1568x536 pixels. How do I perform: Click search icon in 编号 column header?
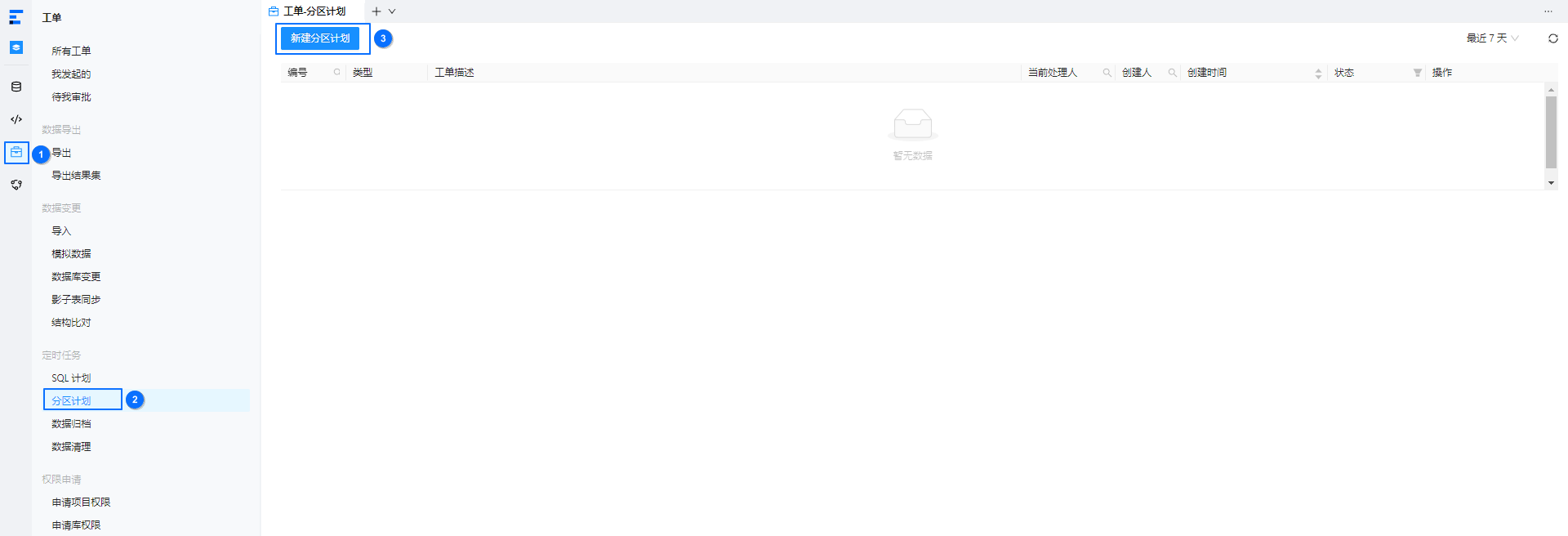(x=336, y=73)
